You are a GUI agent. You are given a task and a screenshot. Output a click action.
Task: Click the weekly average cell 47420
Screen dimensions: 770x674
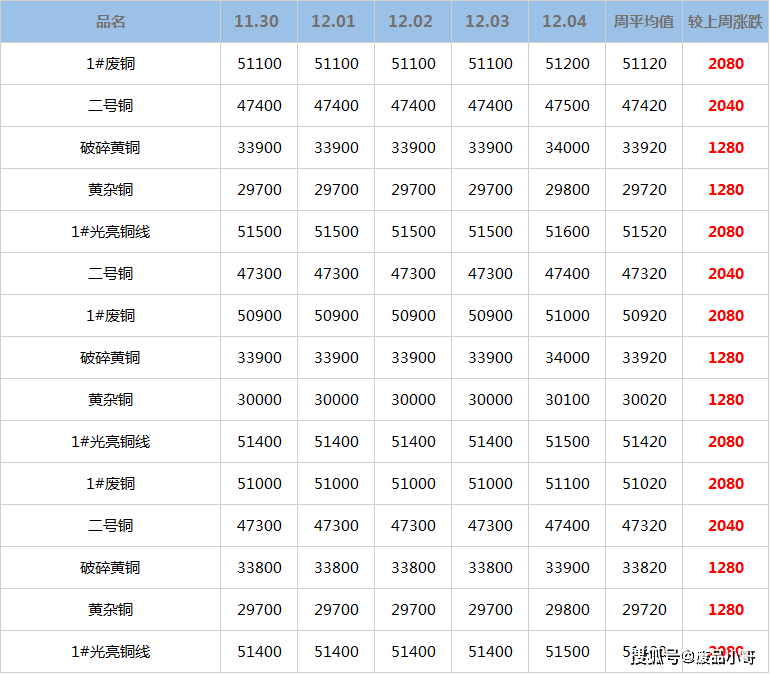[644, 105]
